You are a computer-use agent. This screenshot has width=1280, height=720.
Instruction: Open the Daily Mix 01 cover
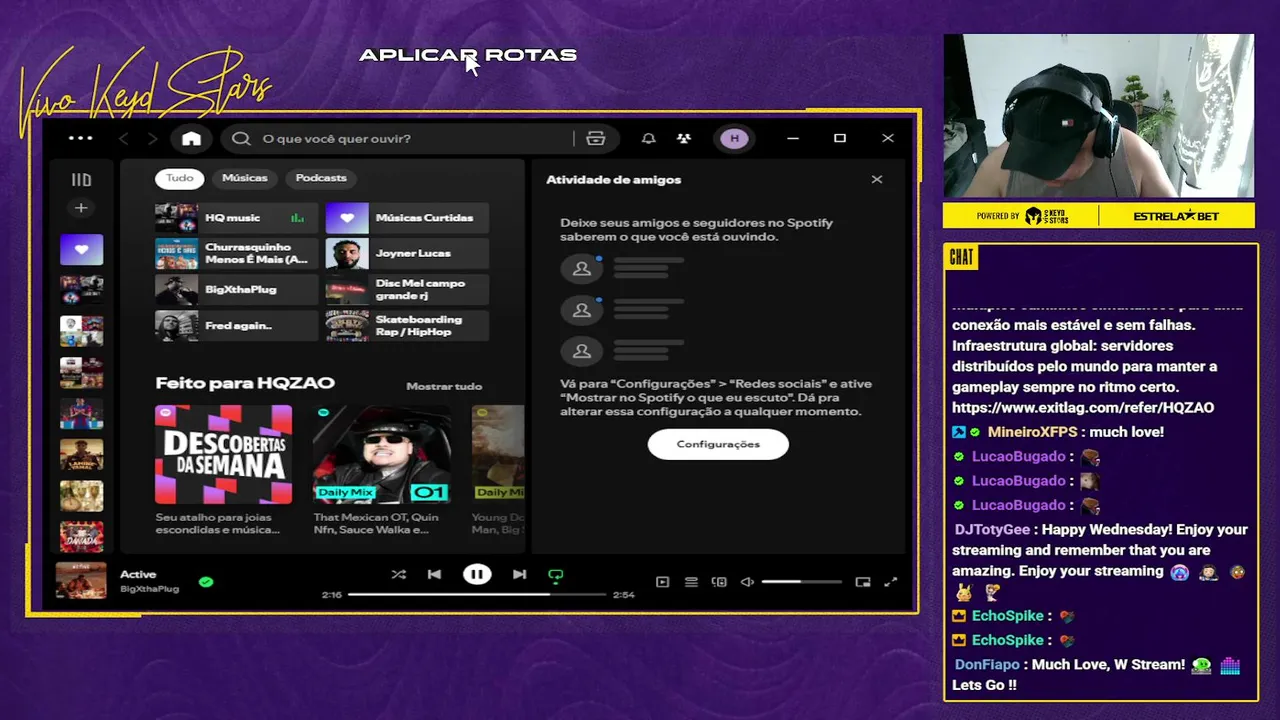coord(381,454)
